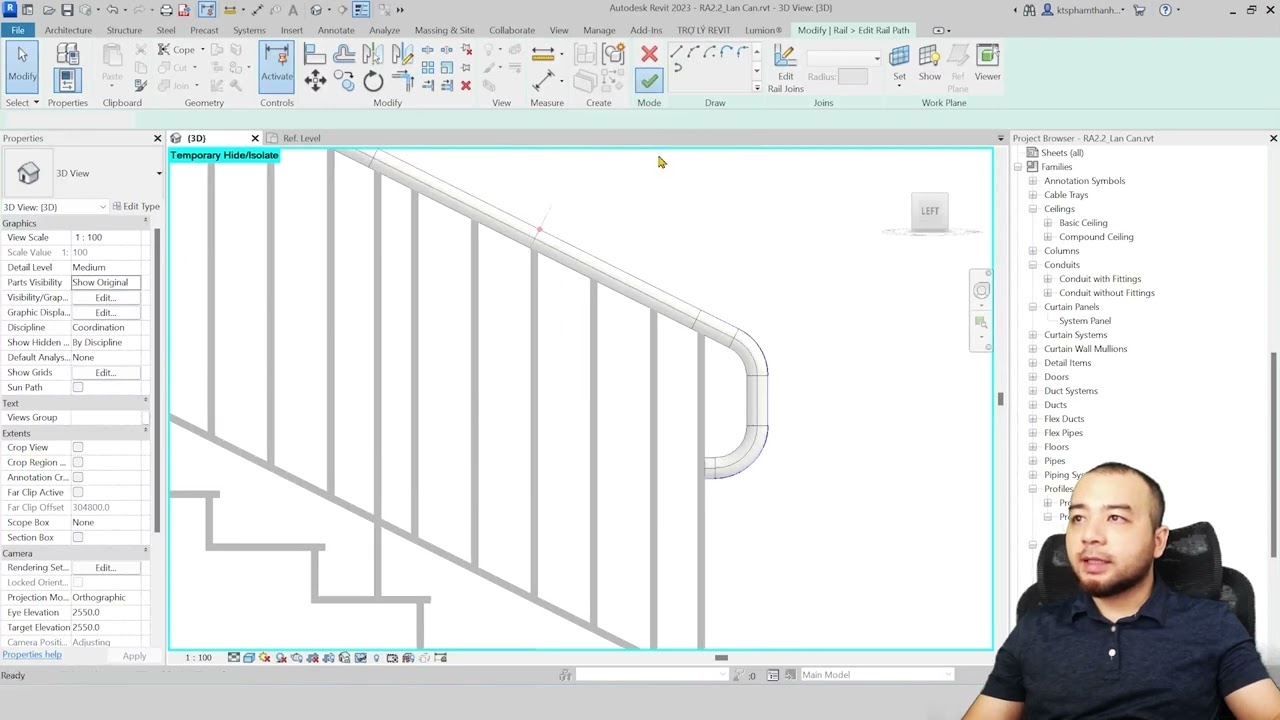This screenshot has width=1280, height=720.
Task: Click the Far Clip Offset value field
Action: [105, 507]
